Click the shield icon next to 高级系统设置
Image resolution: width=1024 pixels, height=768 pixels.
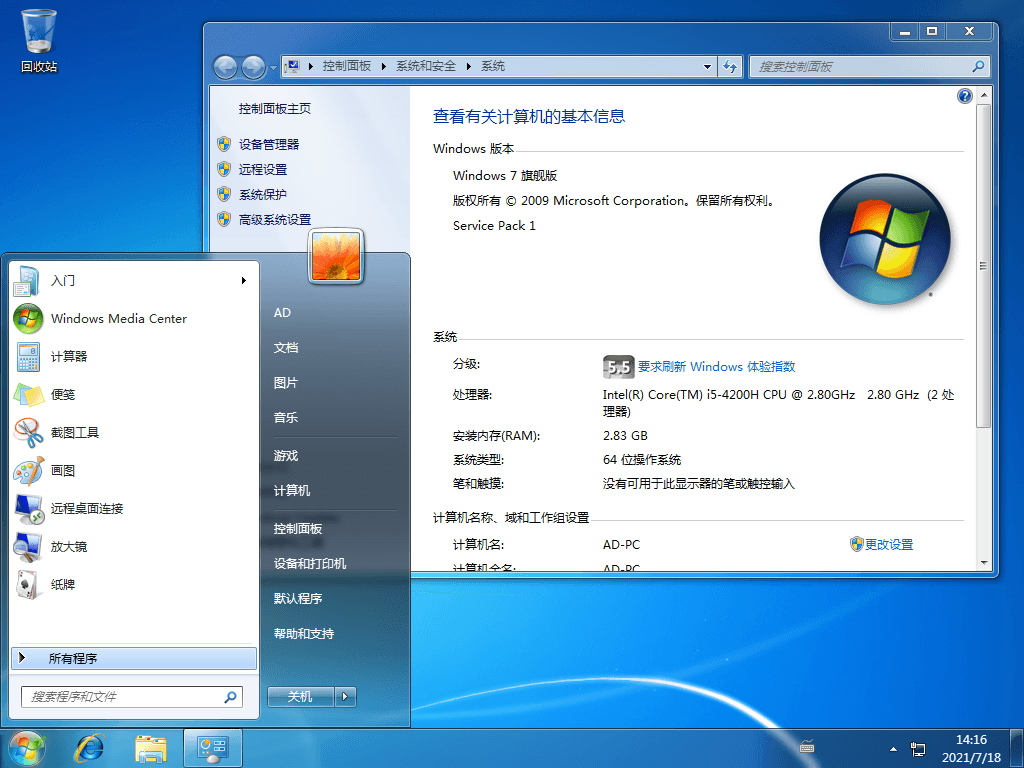(224, 219)
